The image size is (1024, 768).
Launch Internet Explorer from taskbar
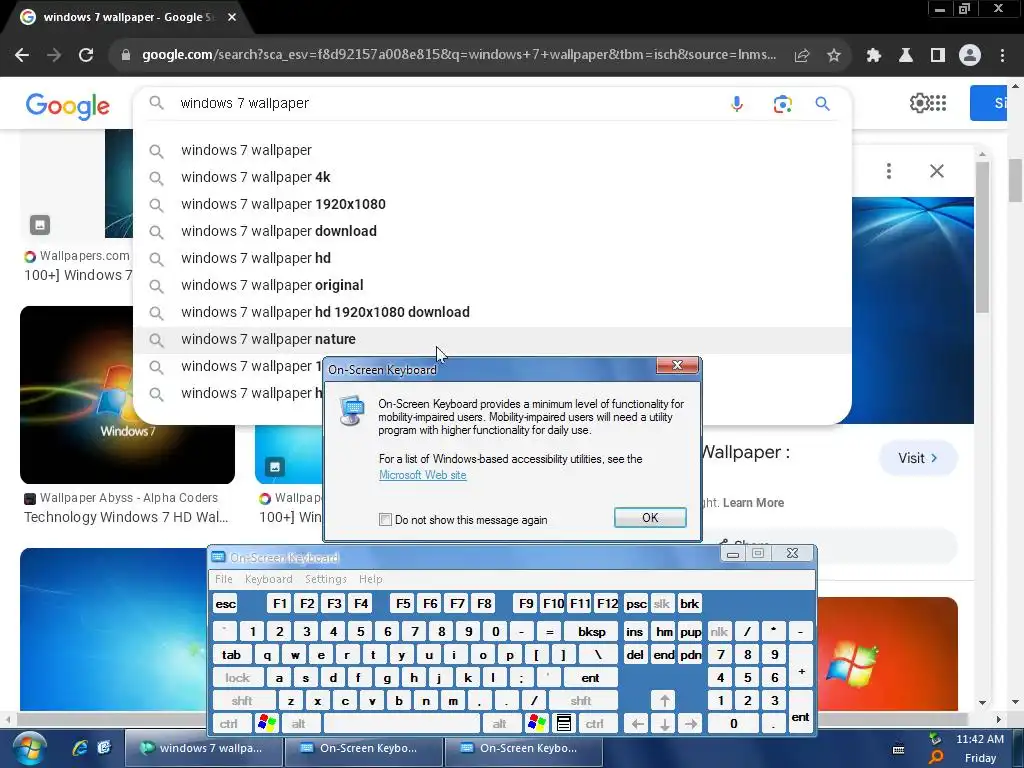pos(80,748)
